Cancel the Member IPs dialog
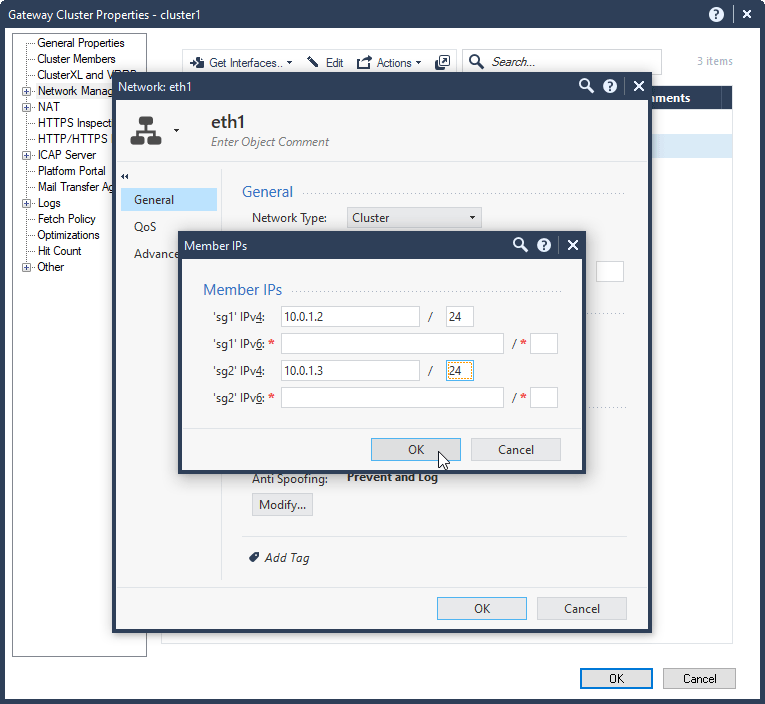The image size is (765, 704). [x=516, y=449]
